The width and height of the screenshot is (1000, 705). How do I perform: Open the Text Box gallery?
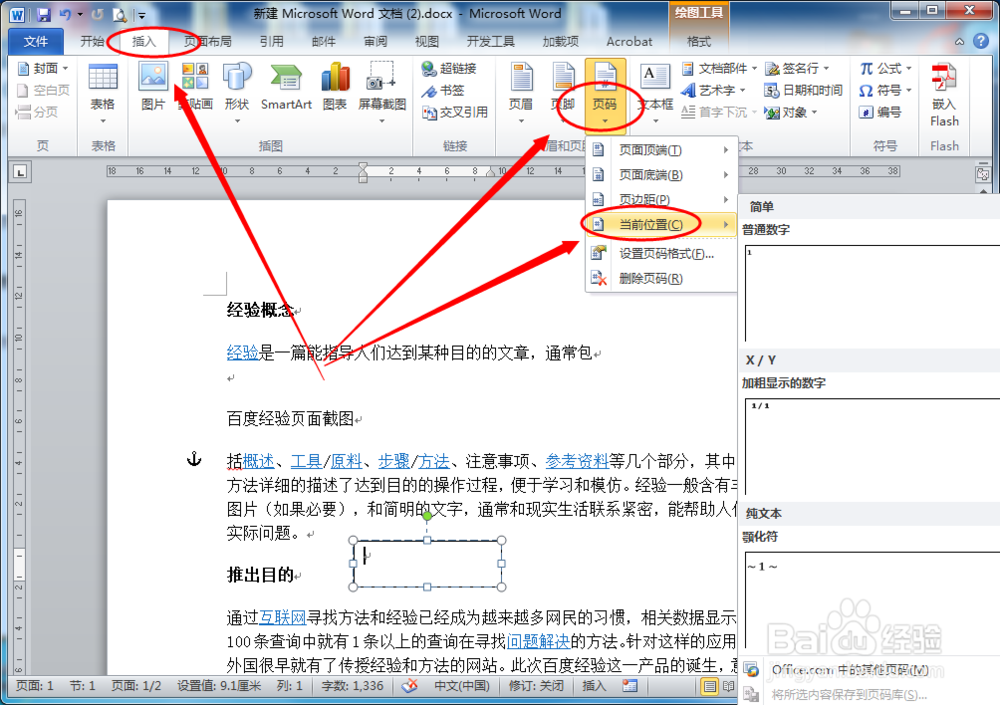pyautogui.click(x=655, y=91)
